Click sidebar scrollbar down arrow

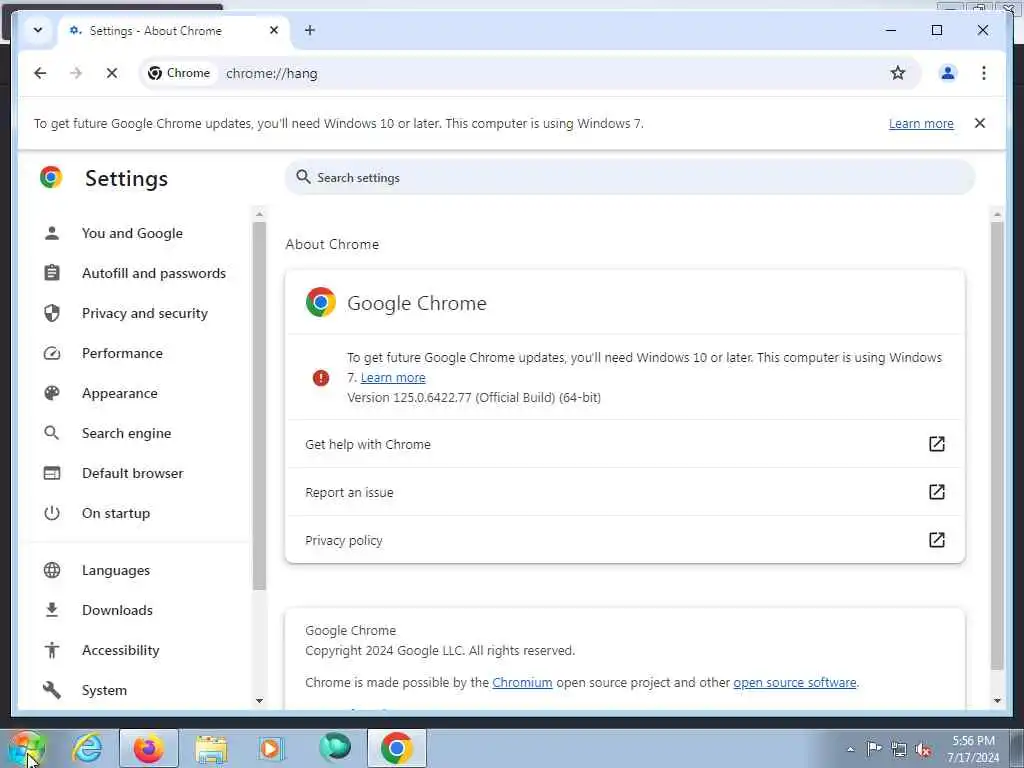click(259, 701)
